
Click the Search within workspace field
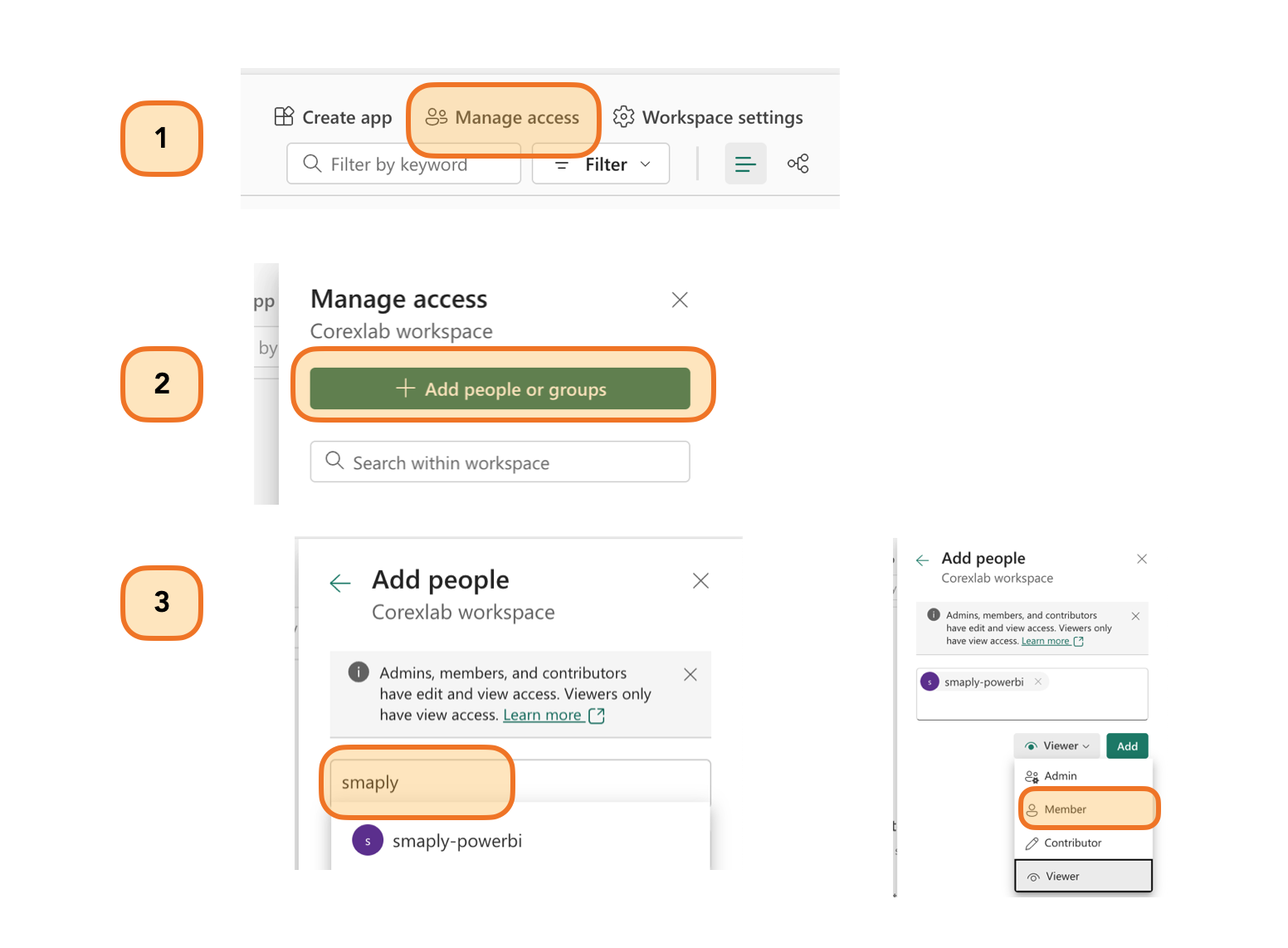pyautogui.click(x=500, y=462)
